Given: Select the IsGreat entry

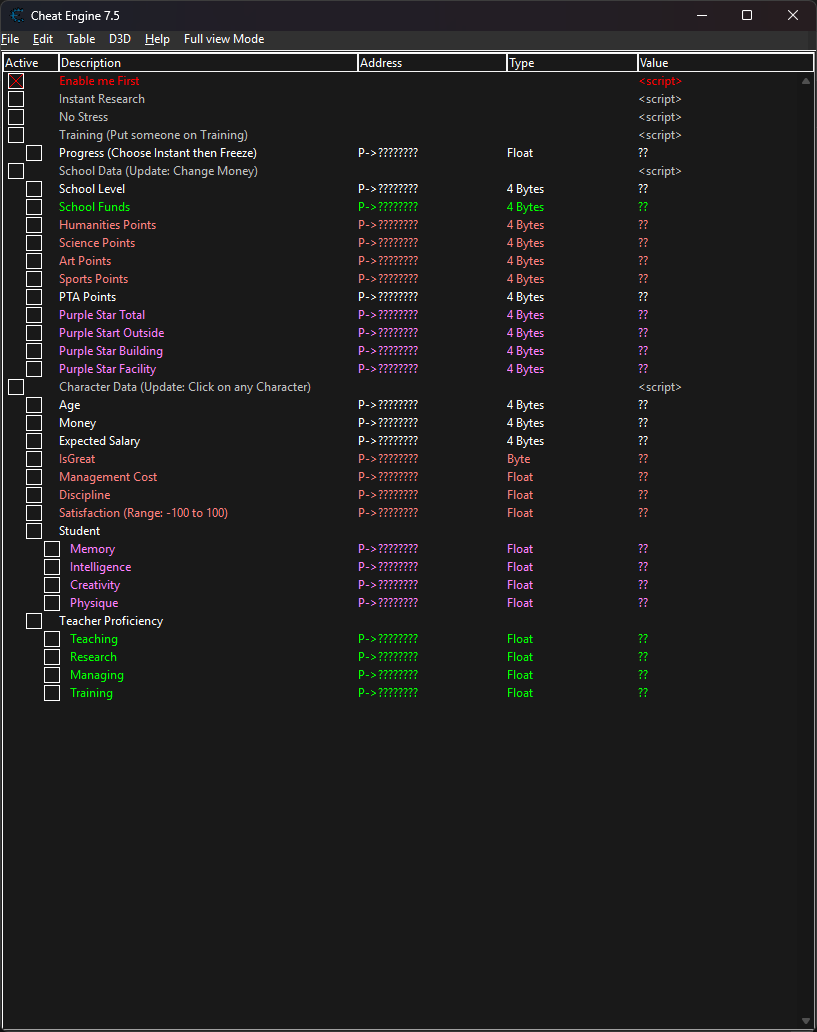Looking at the screenshot, I should coord(77,459).
